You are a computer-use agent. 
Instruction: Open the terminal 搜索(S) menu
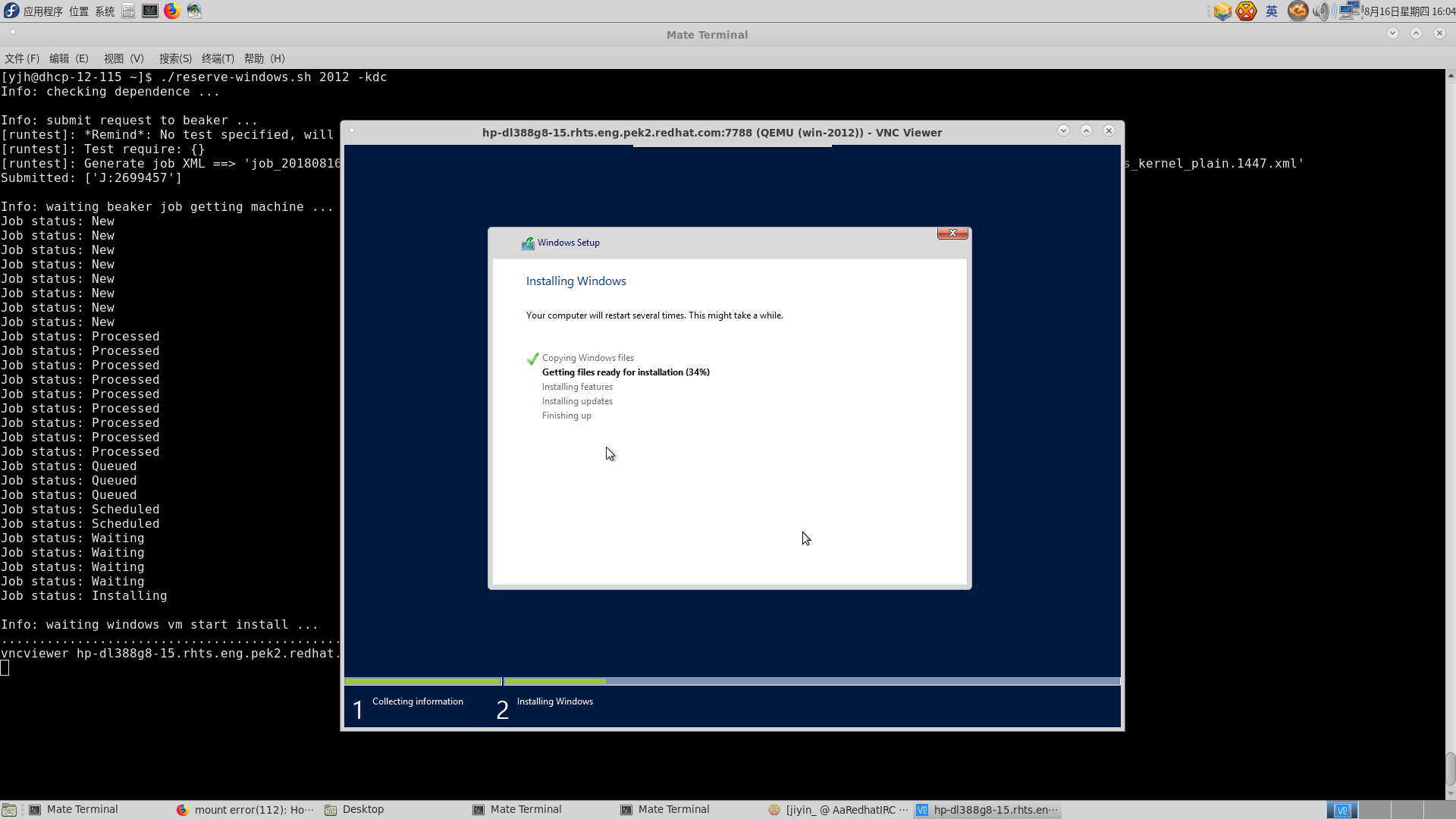point(175,58)
